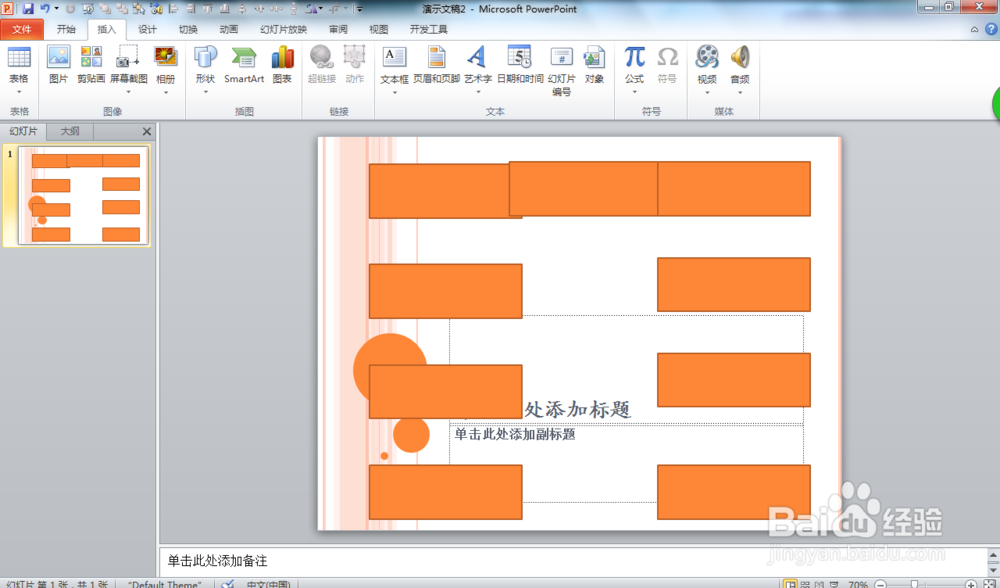Select the small orange circle below the large one
This screenshot has height=588, width=1000.
(x=411, y=436)
